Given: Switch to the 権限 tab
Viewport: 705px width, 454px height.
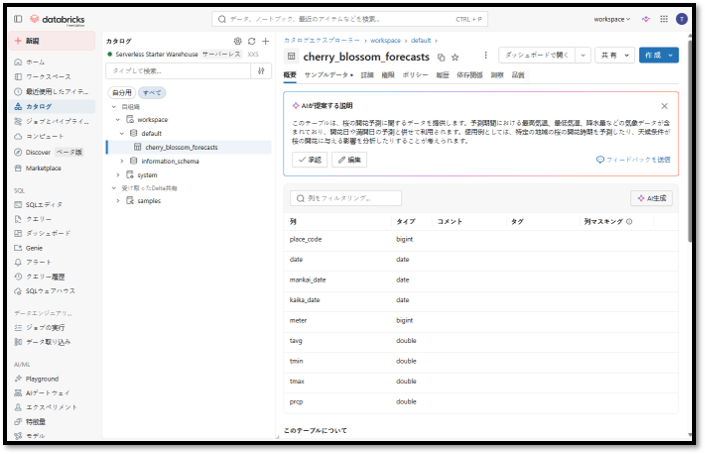Looking at the screenshot, I should 388,75.
